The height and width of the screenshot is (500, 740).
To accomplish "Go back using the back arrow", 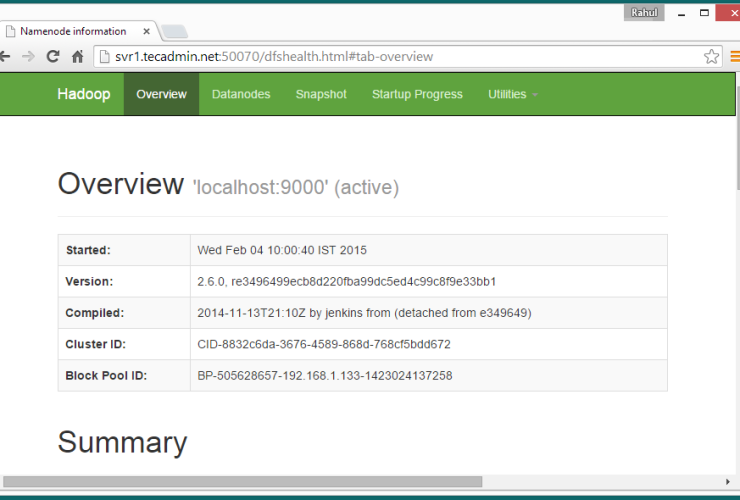I will [5, 57].
